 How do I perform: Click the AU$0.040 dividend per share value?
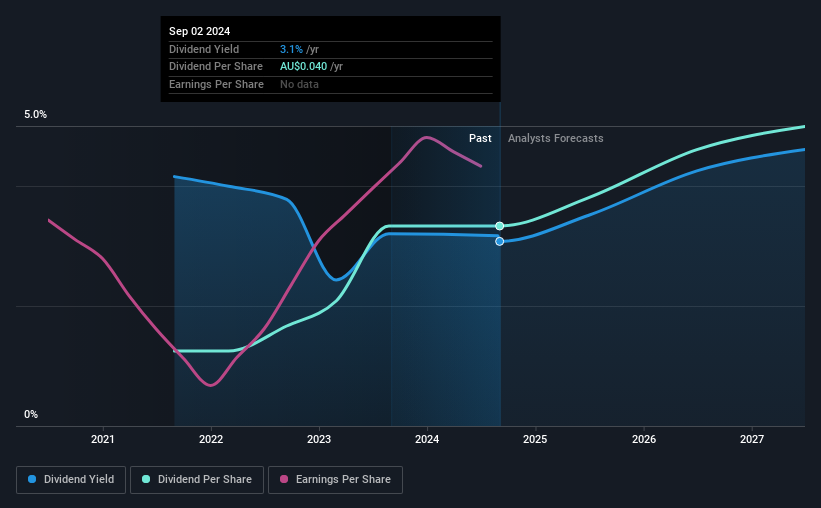point(303,67)
